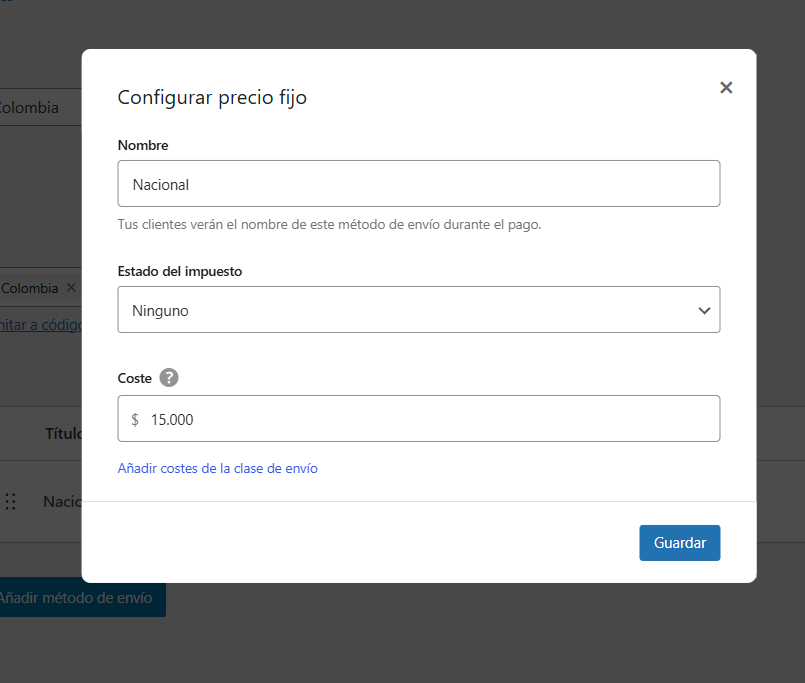Open the limitar a código link behind dialog
This screenshot has height=683, width=805.
pos(39,325)
